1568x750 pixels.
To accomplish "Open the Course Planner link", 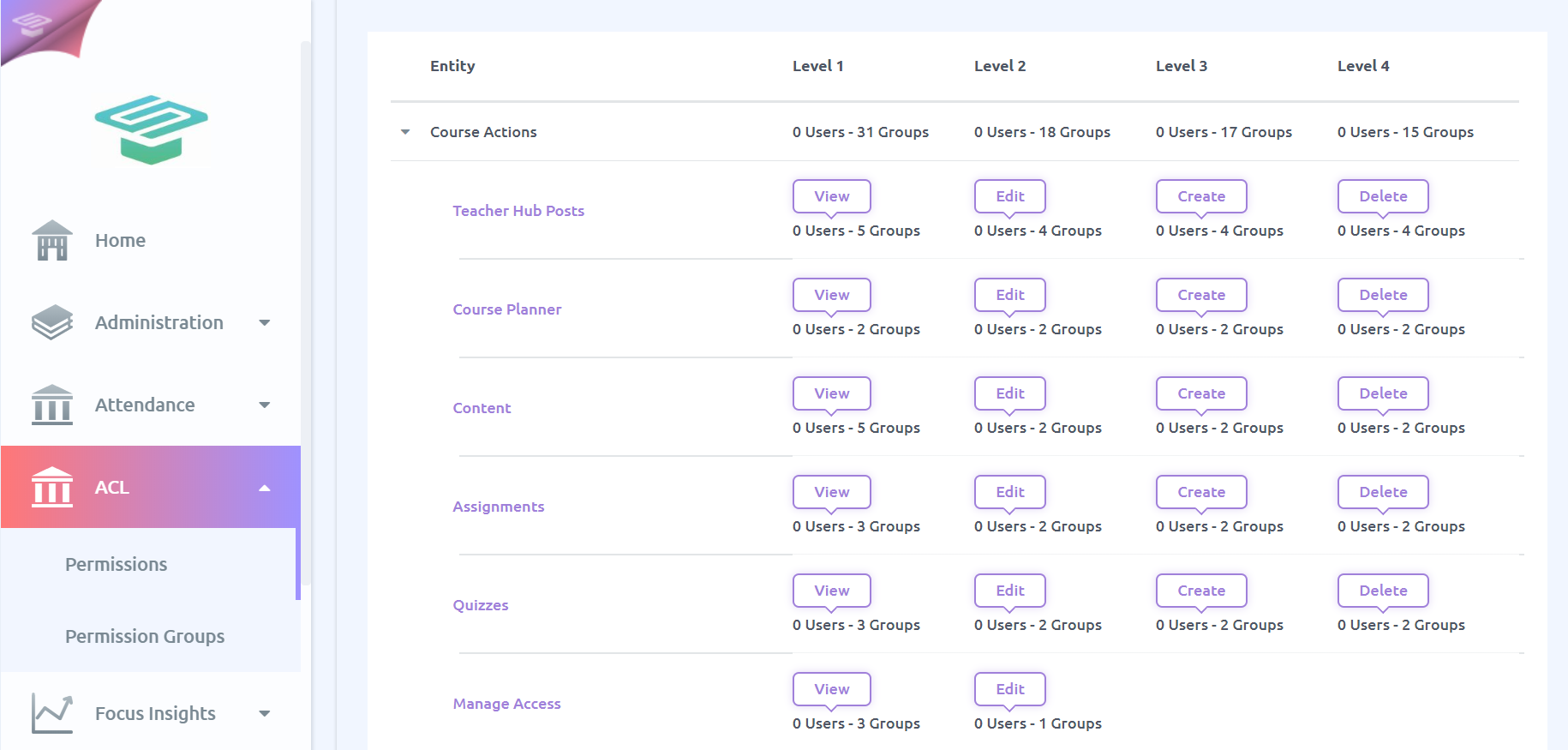I will coord(507,309).
